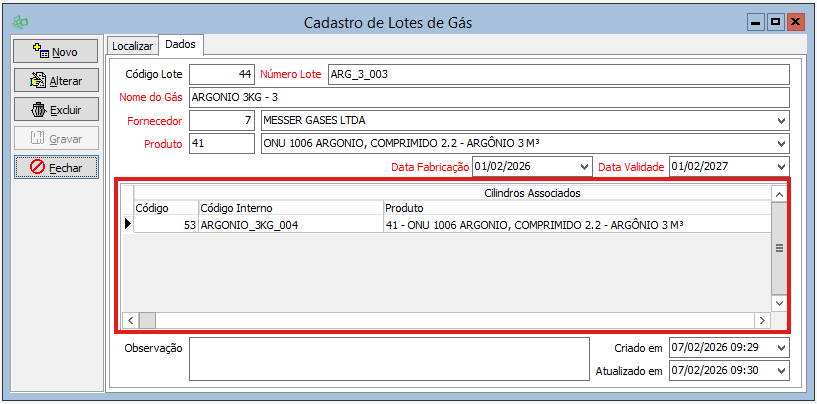The width and height of the screenshot is (817, 404).
Task: Expand the Produto dropdown list
Action: pos(780,144)
